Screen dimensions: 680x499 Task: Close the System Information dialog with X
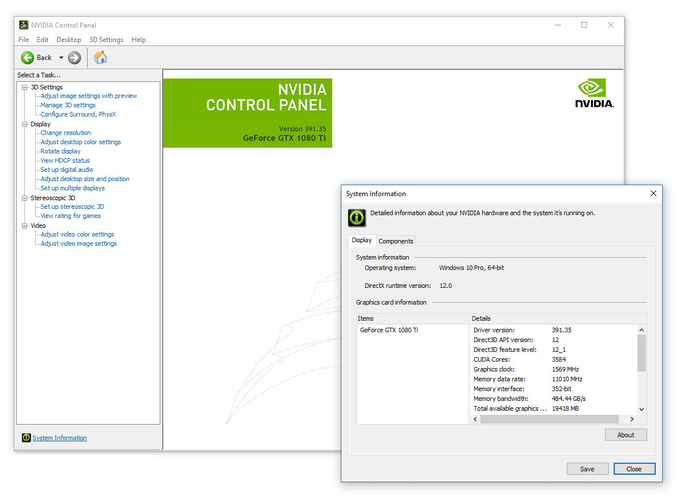[654, 193]
